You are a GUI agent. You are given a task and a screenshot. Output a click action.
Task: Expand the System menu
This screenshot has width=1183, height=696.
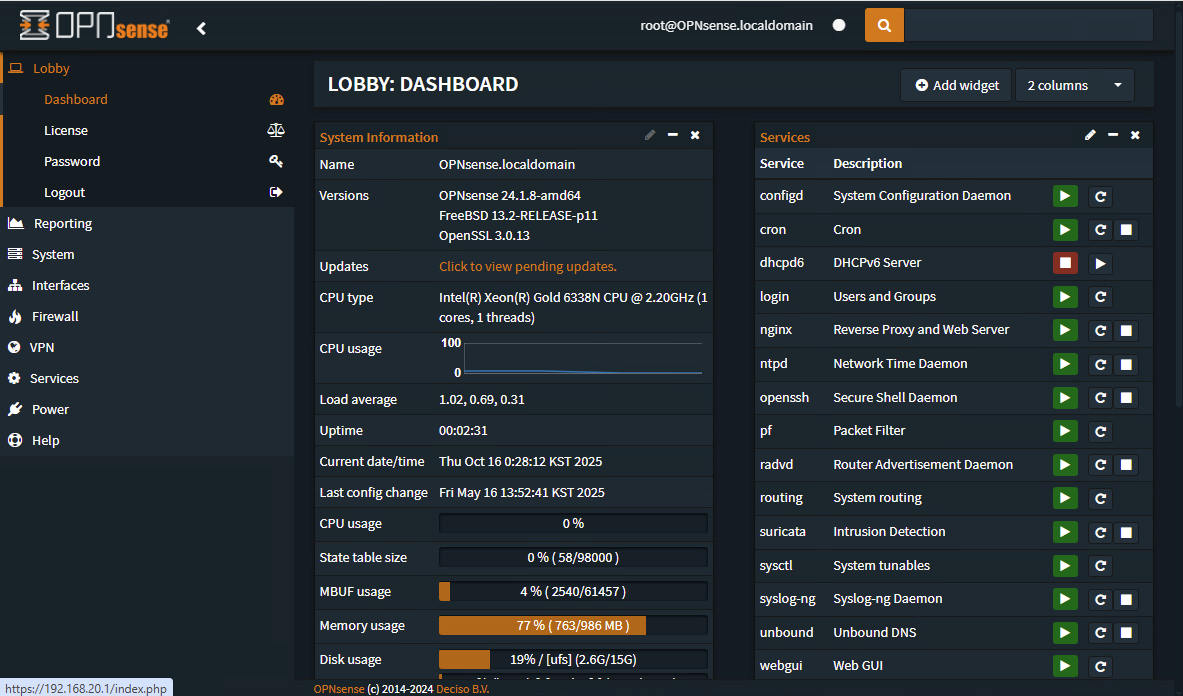(x=148, y=254)
